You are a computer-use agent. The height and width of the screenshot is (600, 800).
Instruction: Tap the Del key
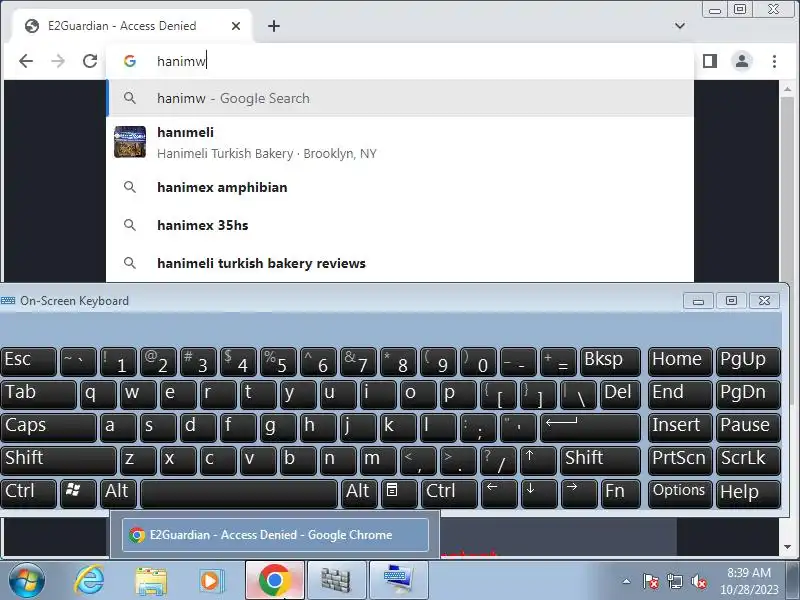coord(620,394)
